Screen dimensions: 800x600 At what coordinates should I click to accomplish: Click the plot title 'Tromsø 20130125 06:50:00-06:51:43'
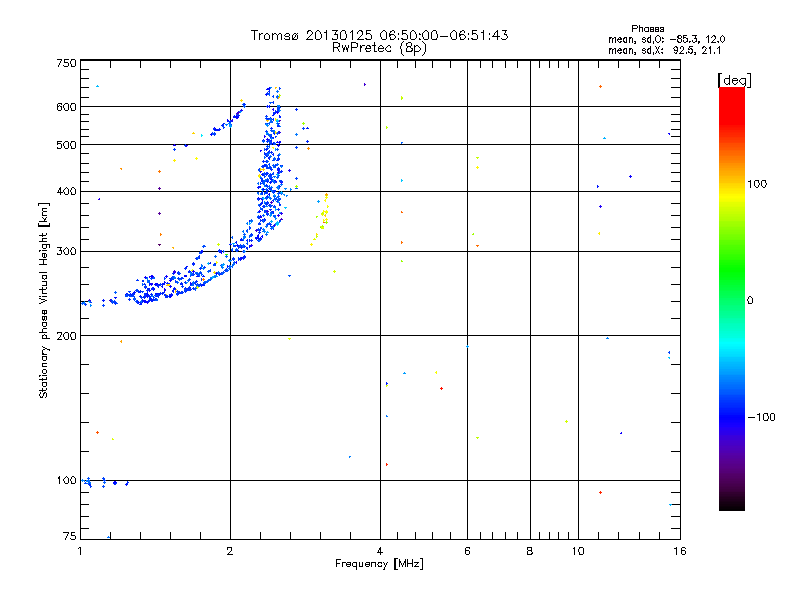tap(379, 35)
